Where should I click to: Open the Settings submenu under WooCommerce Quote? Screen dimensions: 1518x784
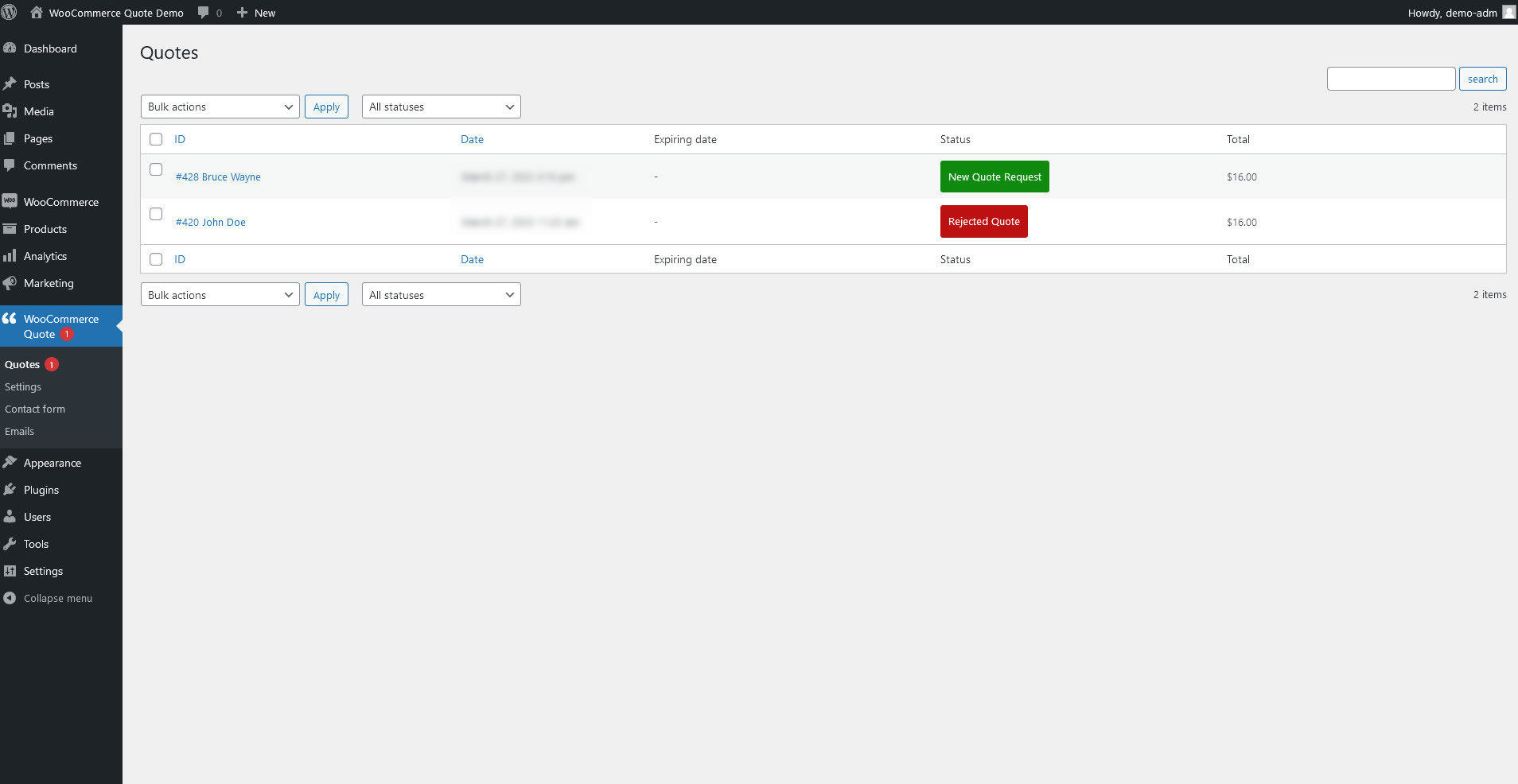click(23, 386)
